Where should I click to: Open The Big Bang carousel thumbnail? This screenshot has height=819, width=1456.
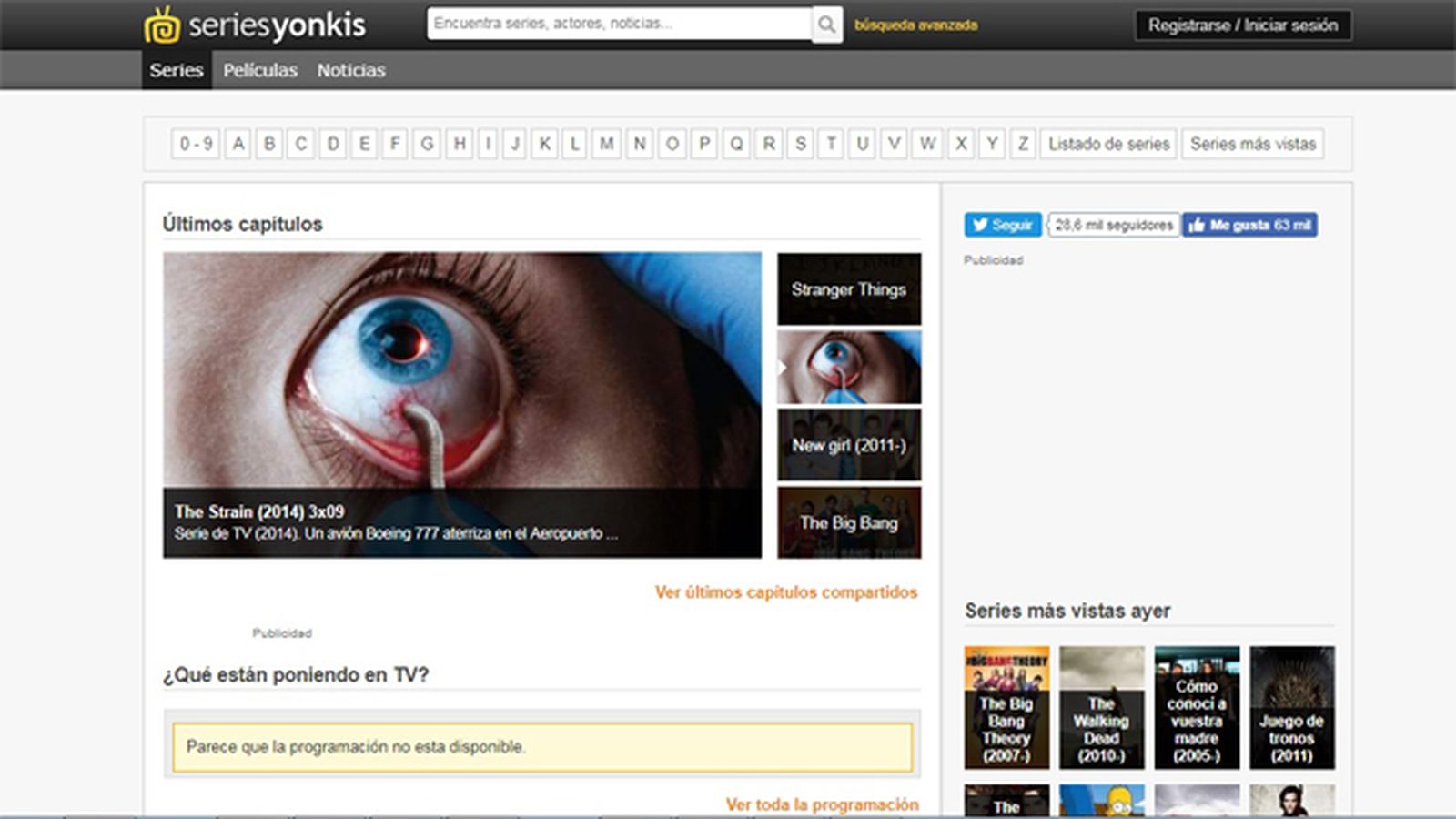coord(848,523)
